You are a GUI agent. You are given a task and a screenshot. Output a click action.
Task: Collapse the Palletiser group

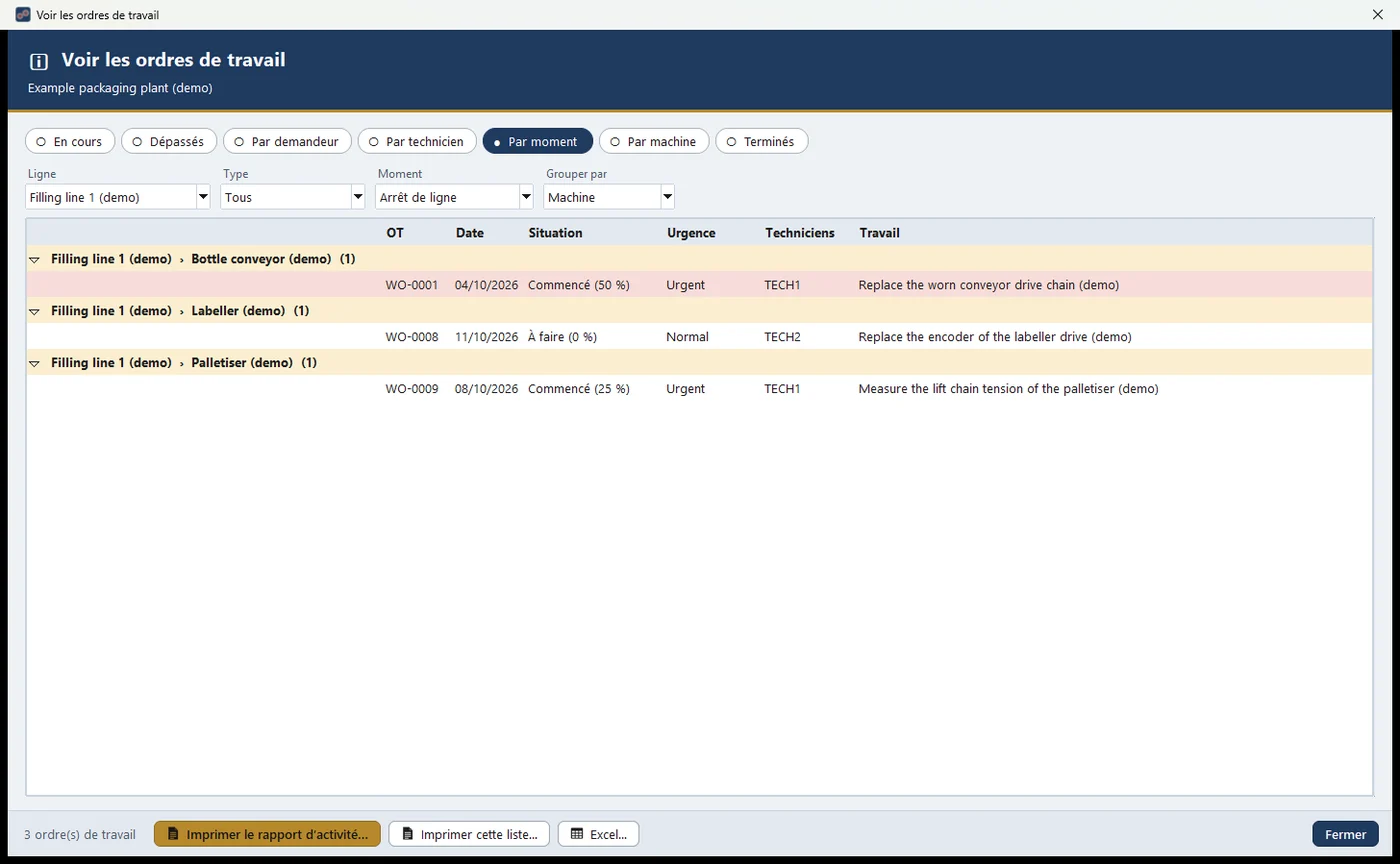pos(34,363)
